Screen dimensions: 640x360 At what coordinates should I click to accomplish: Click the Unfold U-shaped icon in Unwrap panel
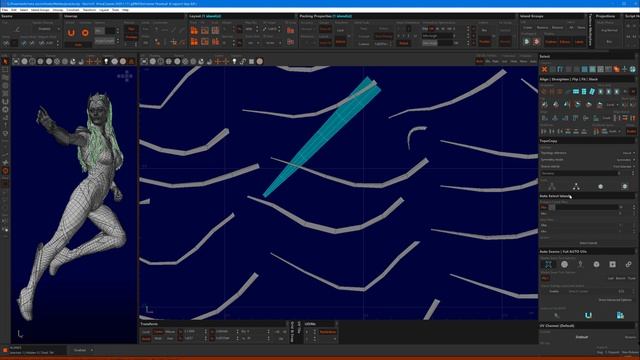pyautogui.click(x=71, y=33)
